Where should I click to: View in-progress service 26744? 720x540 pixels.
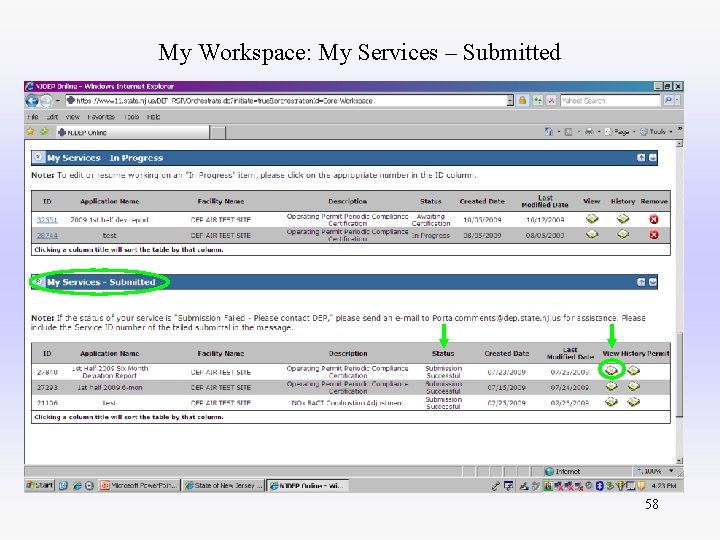coord(592,235)
